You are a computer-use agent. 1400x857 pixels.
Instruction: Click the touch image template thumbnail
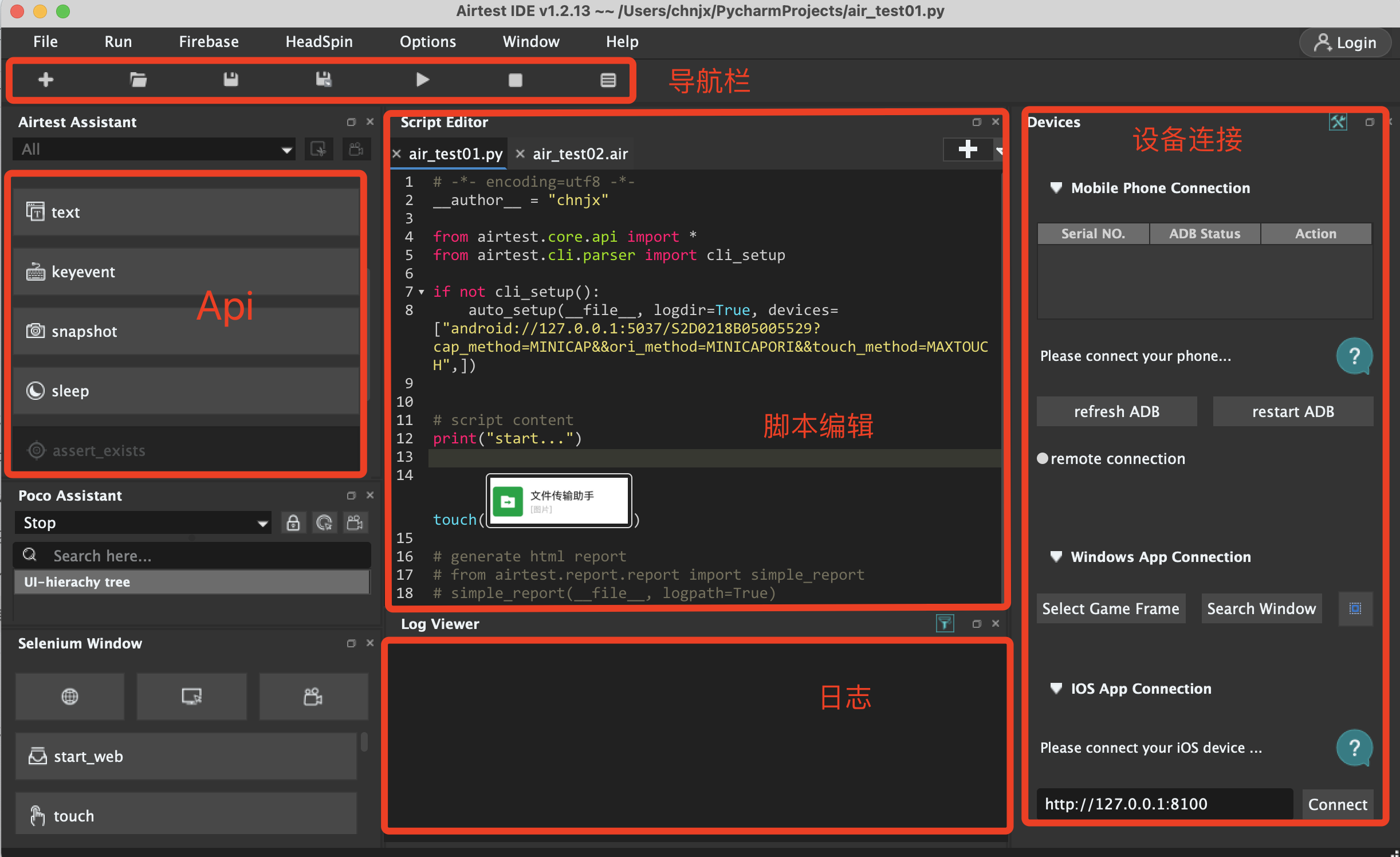tap(559, 501)
